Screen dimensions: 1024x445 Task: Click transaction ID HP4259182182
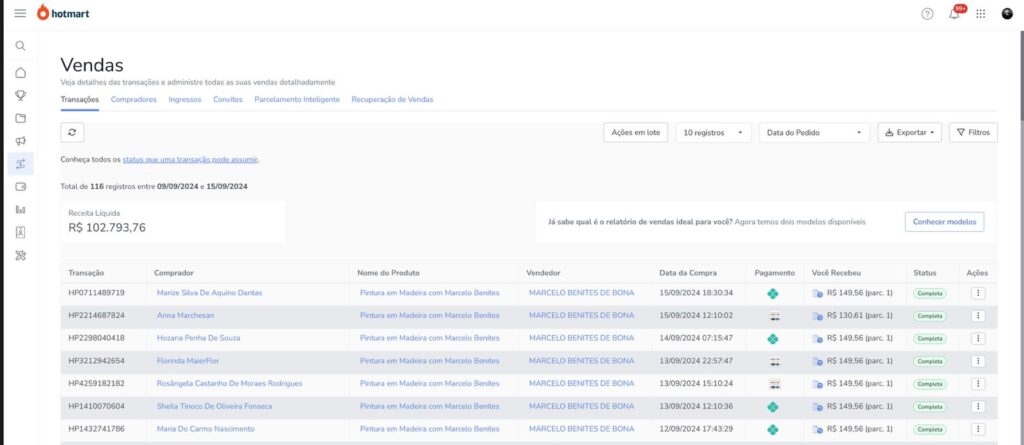click(97, 384)
